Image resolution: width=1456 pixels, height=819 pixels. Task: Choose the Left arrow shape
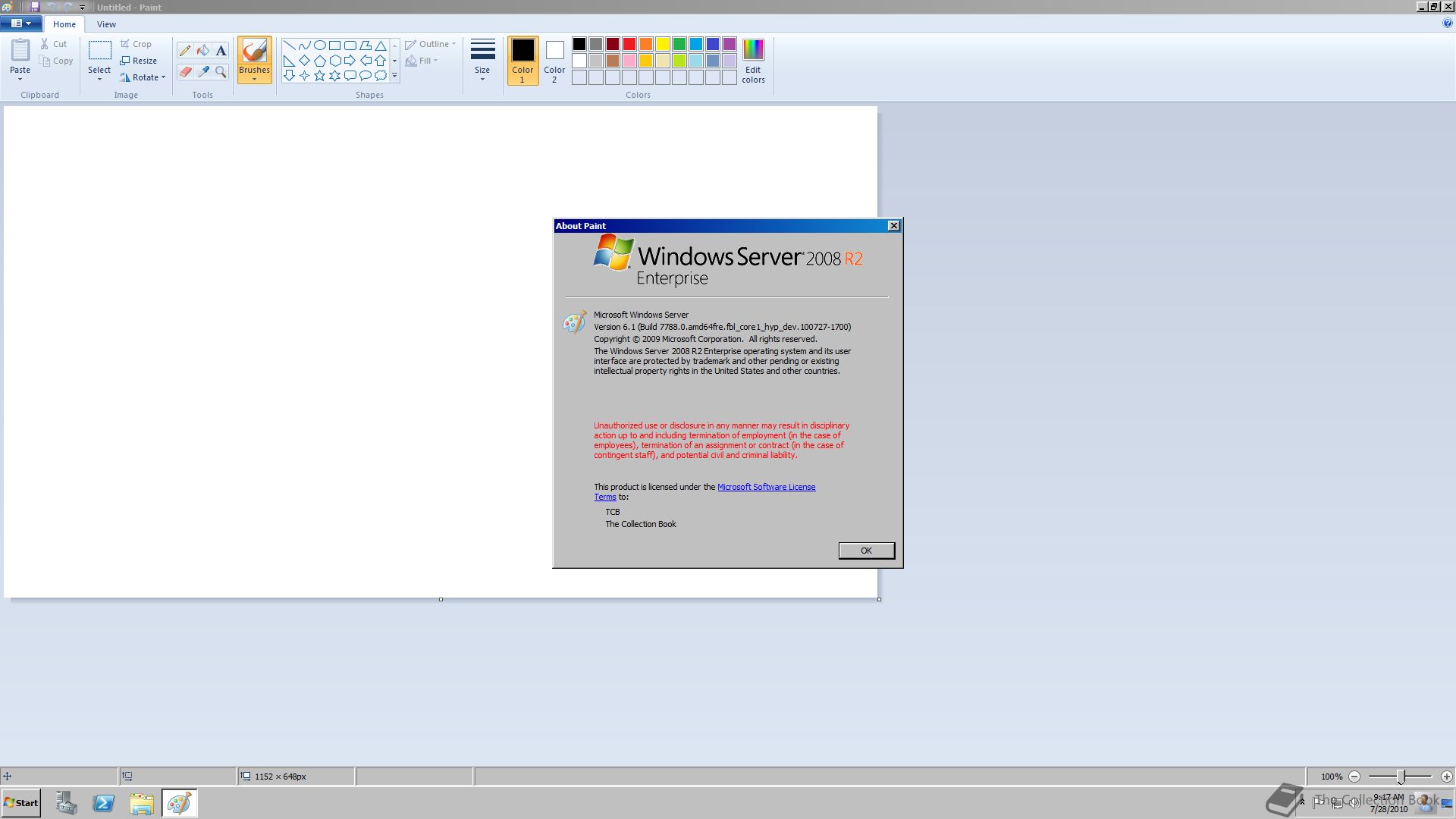[x=366, y=61]
